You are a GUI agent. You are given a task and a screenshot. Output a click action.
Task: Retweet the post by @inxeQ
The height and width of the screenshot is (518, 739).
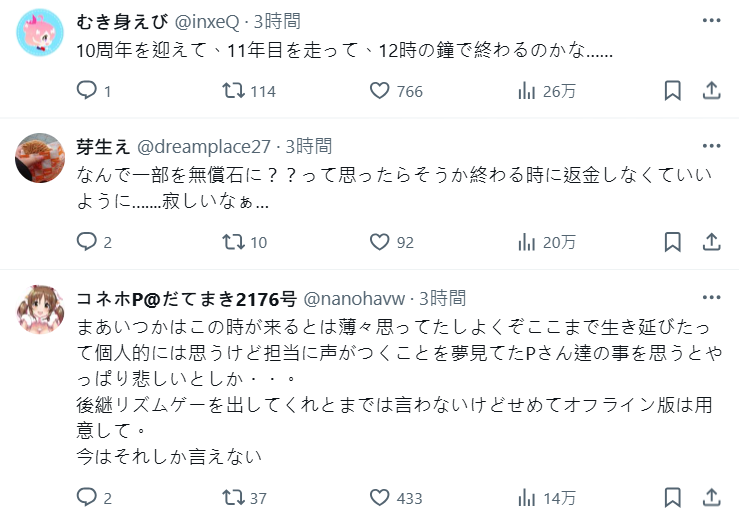pos(232,91)
